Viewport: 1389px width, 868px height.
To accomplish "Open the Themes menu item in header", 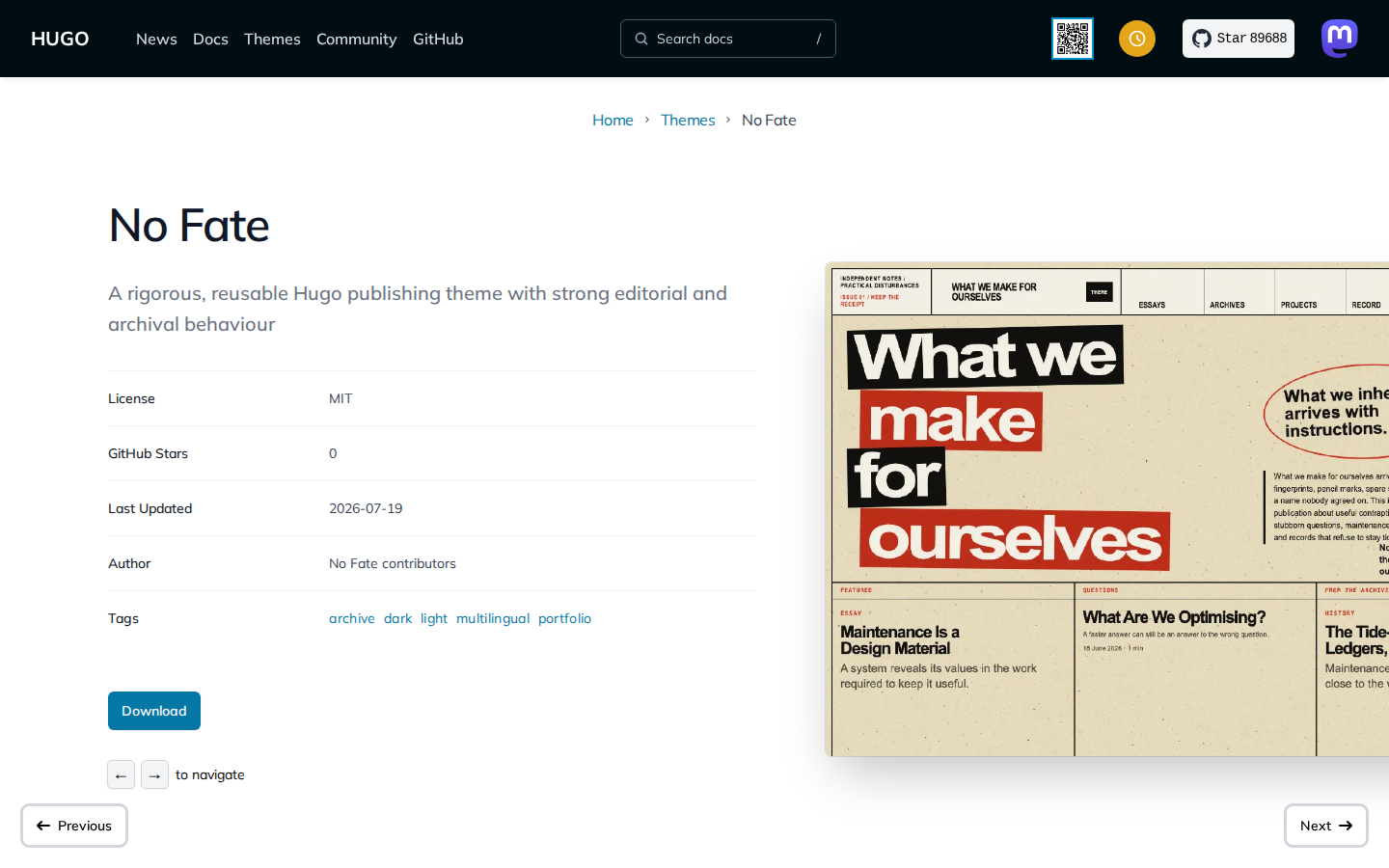I will 272,39.
